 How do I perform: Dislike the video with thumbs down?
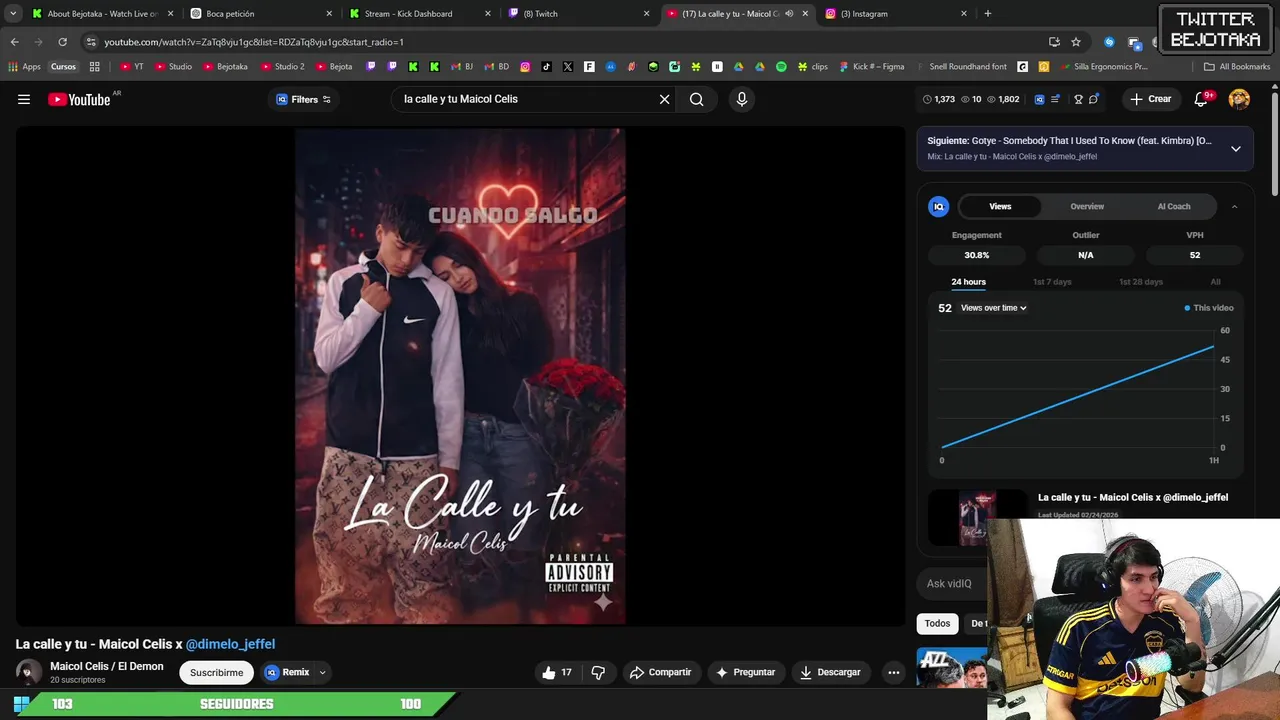click(598, 672)
